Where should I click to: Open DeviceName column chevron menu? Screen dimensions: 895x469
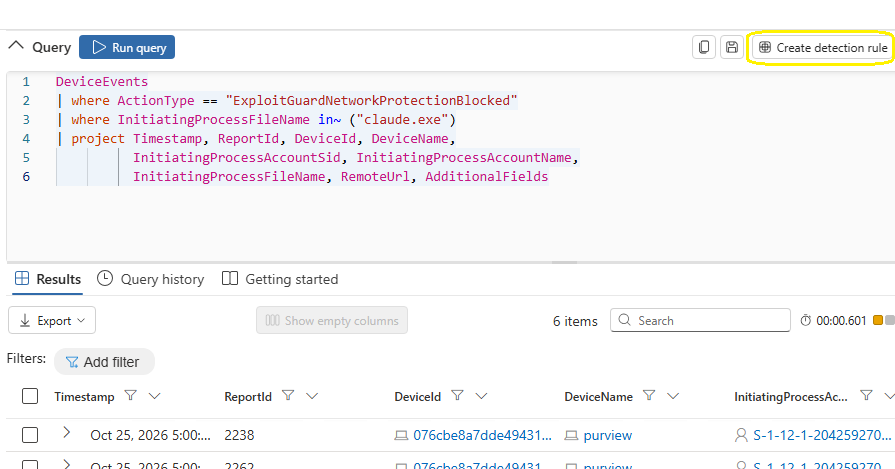click(x=673, y=396)
